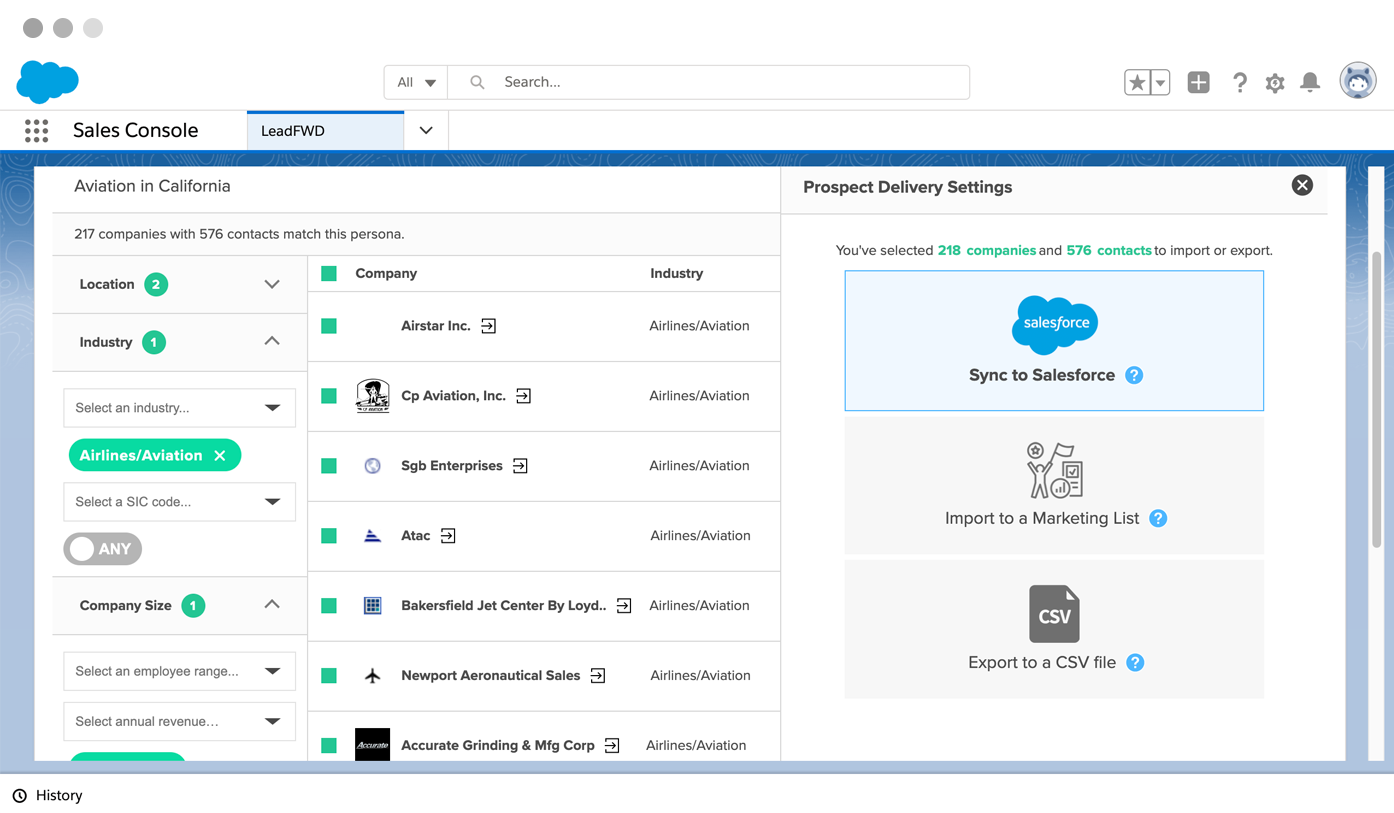Open the tab list chevron beside LeadFWD
The height and width of the screenshot is (813, 1394).
coord(426,131)
